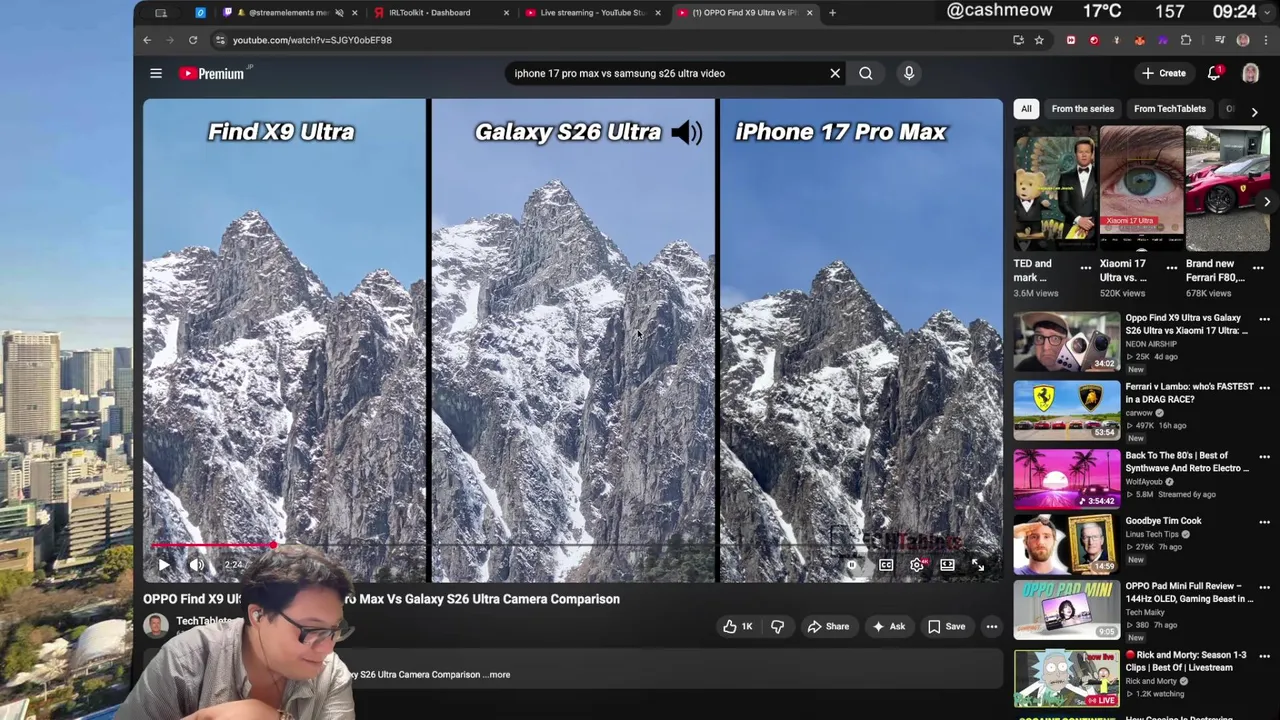This screenshot has width=1280, height=720.
Task: Open Goodbye Tim Cook video
Action: click(x=1067, y=545)
